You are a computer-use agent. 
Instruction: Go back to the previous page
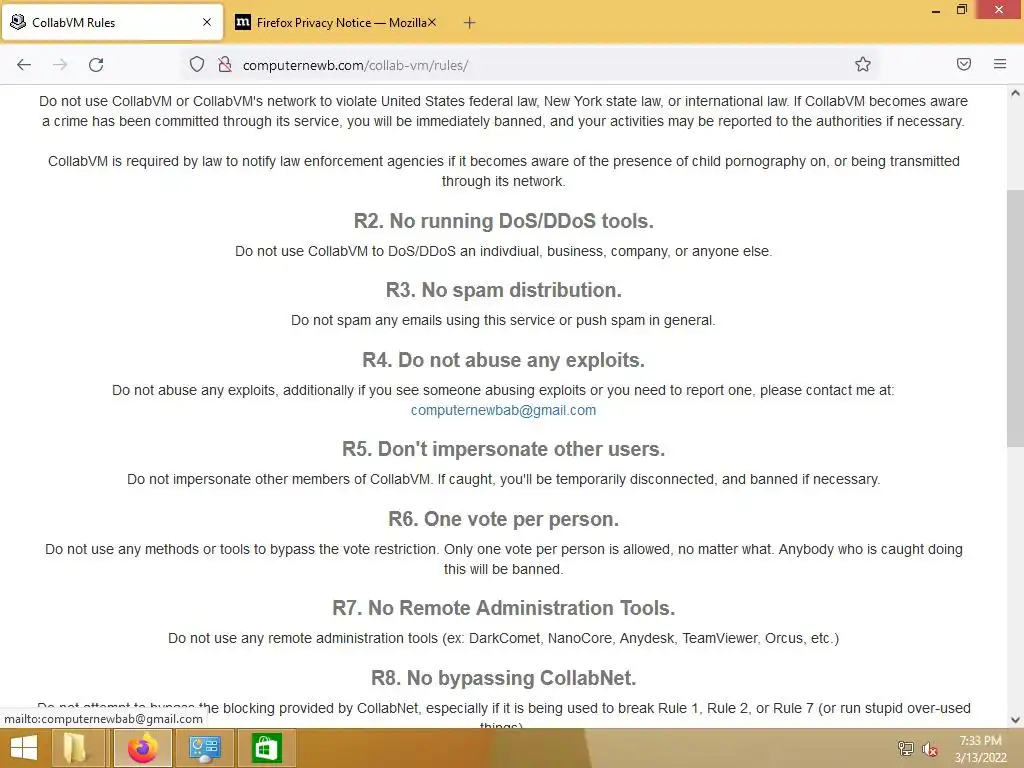[24, 65]
